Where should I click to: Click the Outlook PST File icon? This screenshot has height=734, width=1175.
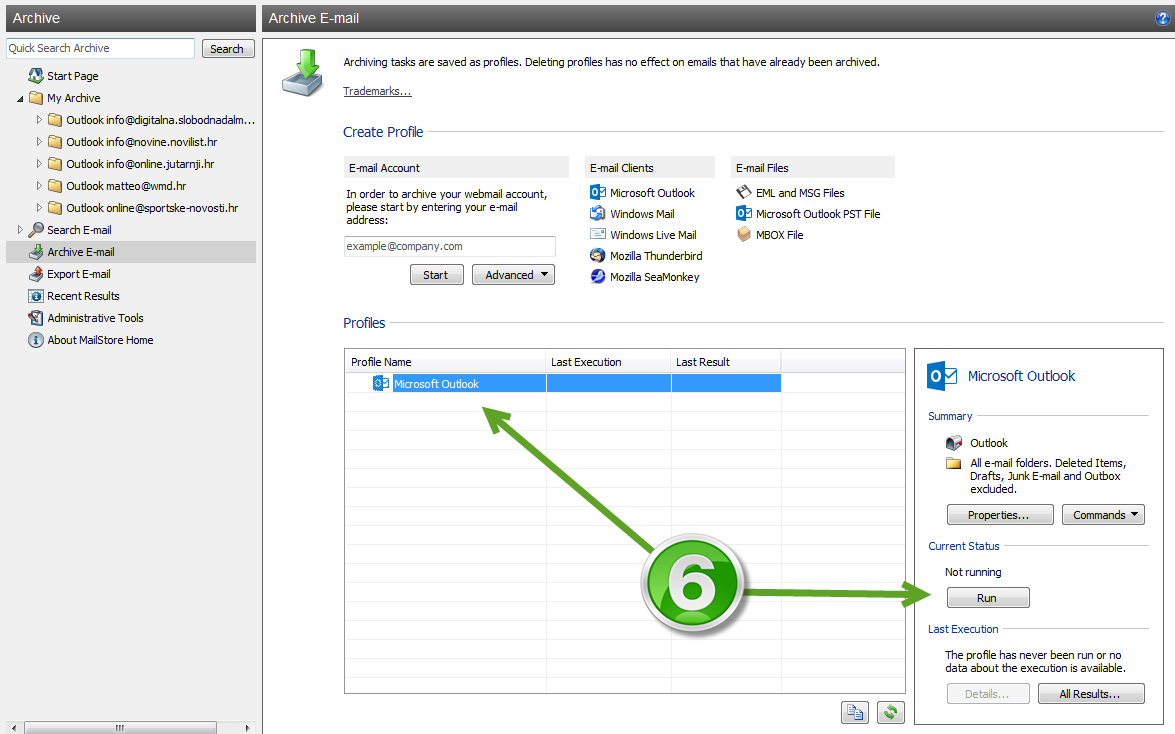743,213
